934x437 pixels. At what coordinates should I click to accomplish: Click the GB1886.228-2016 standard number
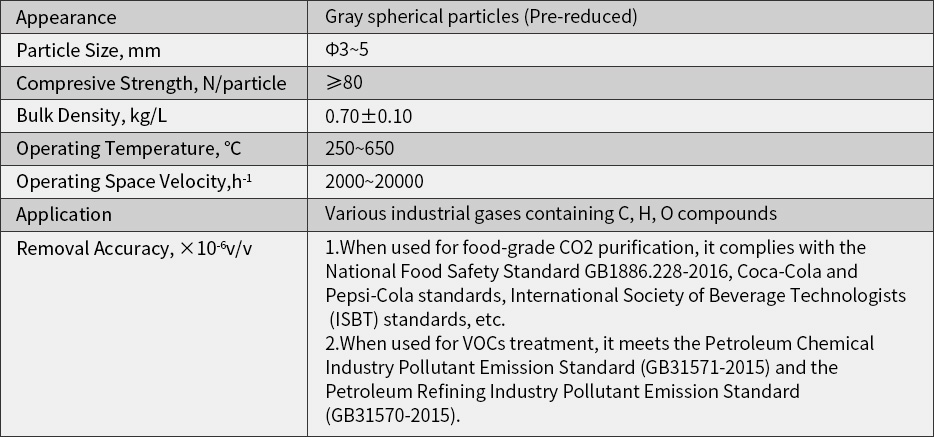click(632, 271)
